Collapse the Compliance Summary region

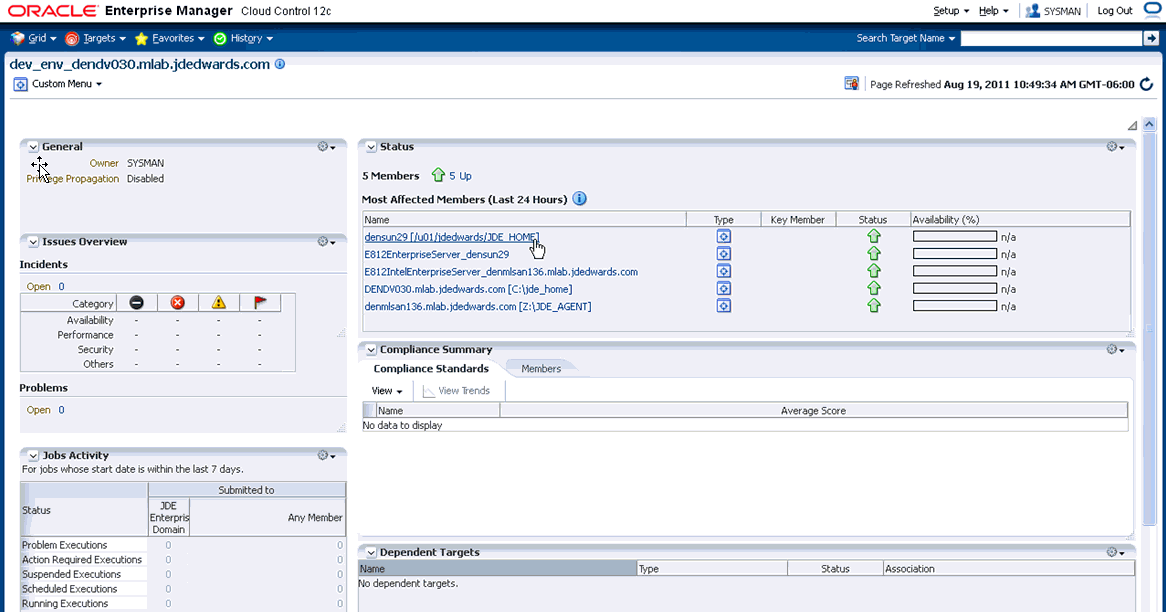pos(371,350)
